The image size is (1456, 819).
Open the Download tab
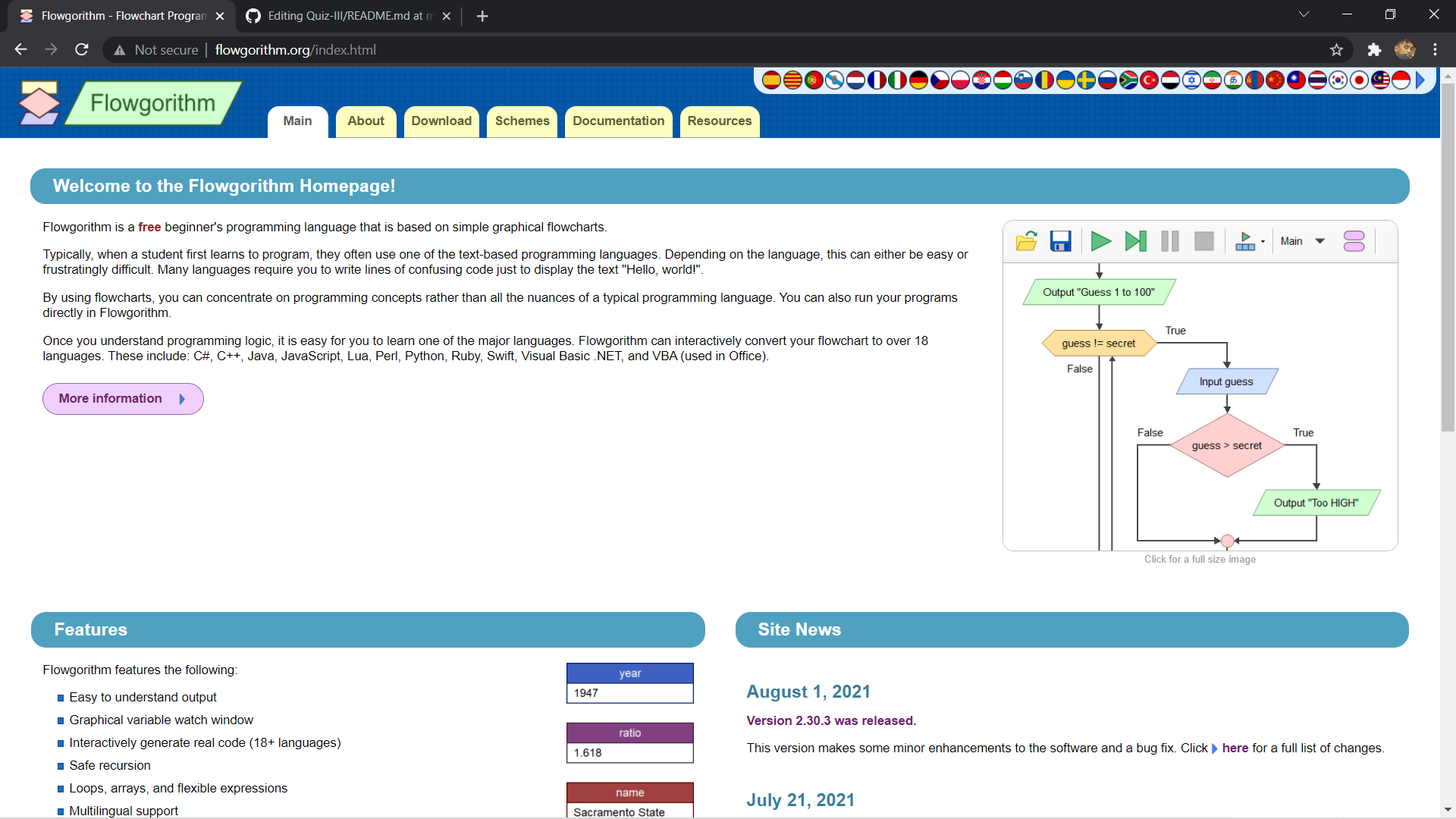[x=441, y=121]
